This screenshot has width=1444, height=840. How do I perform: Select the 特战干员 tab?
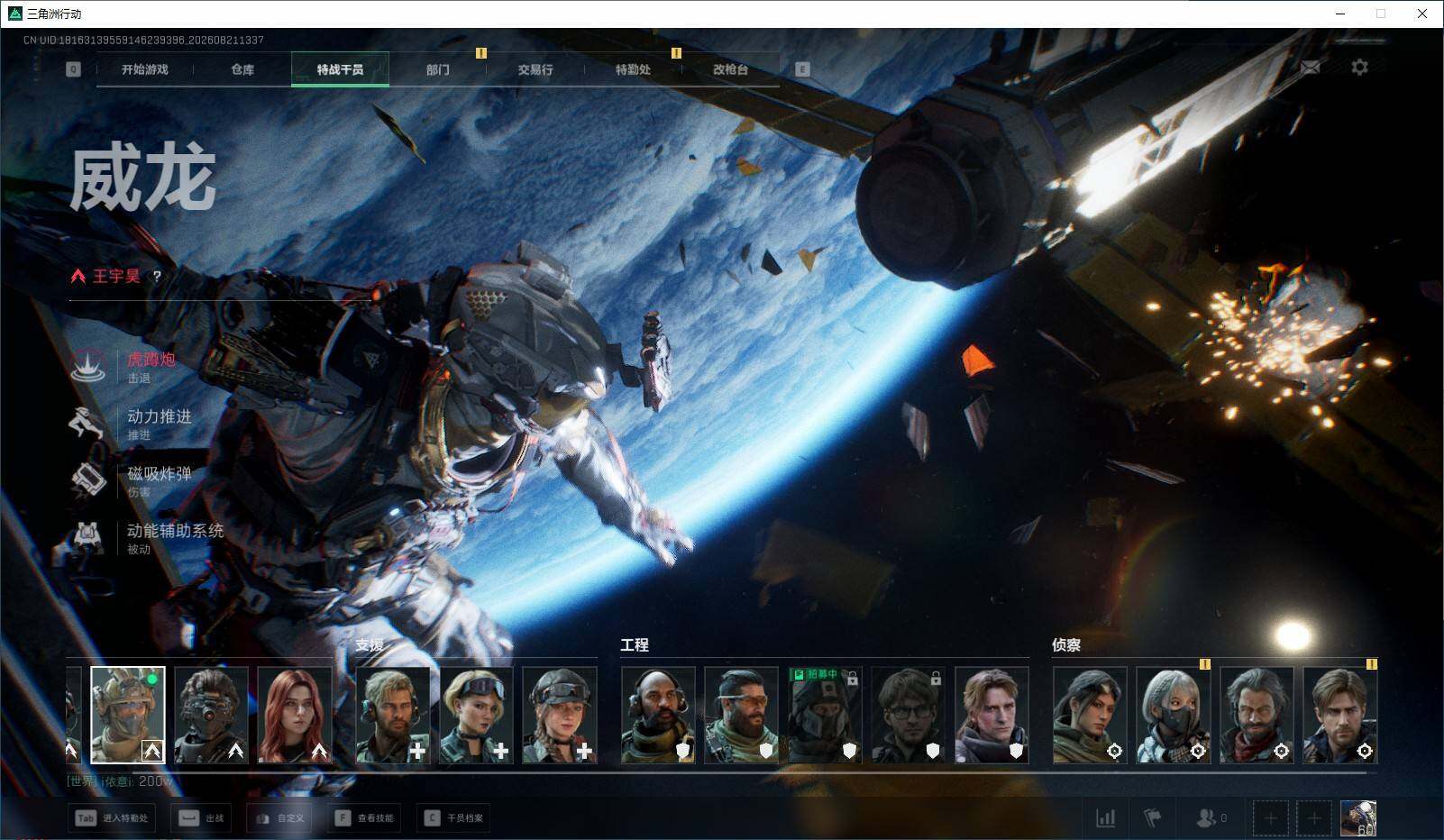[340, 69]
